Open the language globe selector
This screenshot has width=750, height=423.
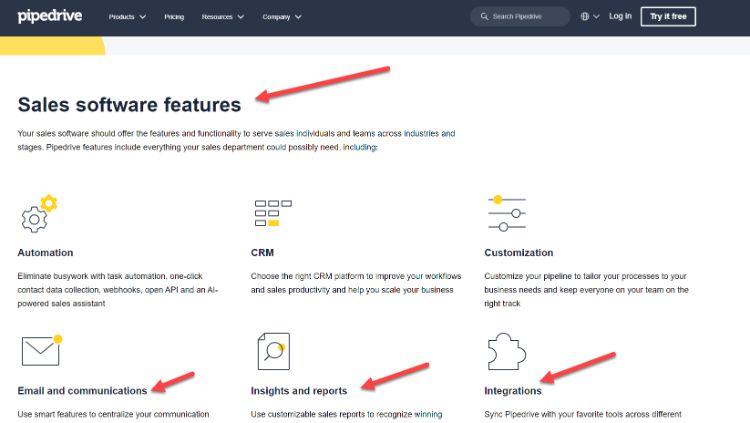click(x=585, y=16)
